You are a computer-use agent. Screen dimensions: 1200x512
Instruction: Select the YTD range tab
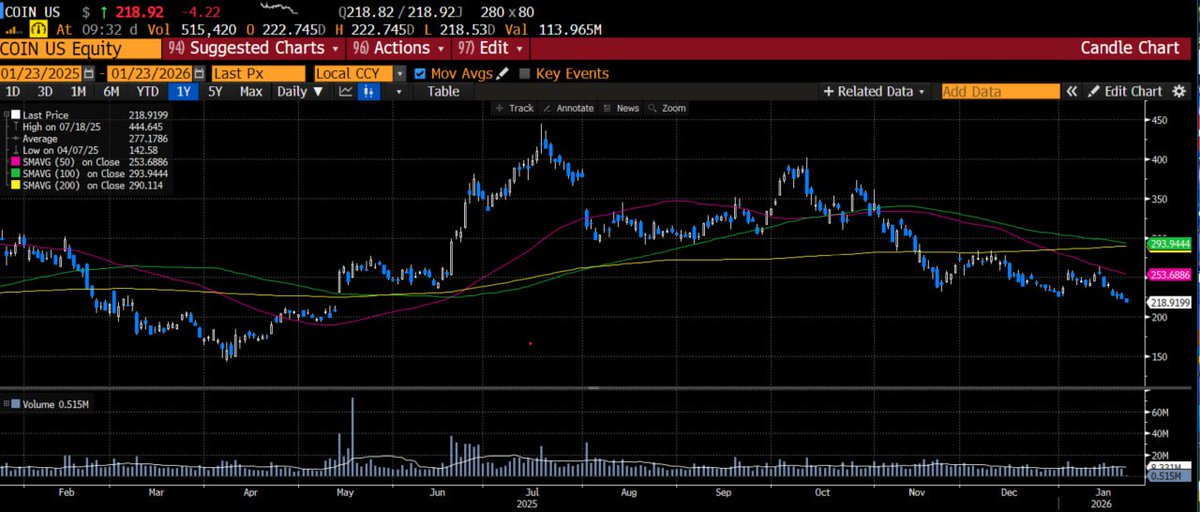[148, 91]
